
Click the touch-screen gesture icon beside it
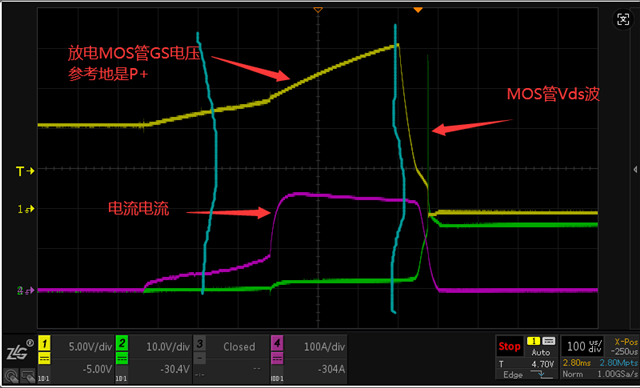(28, 375)
